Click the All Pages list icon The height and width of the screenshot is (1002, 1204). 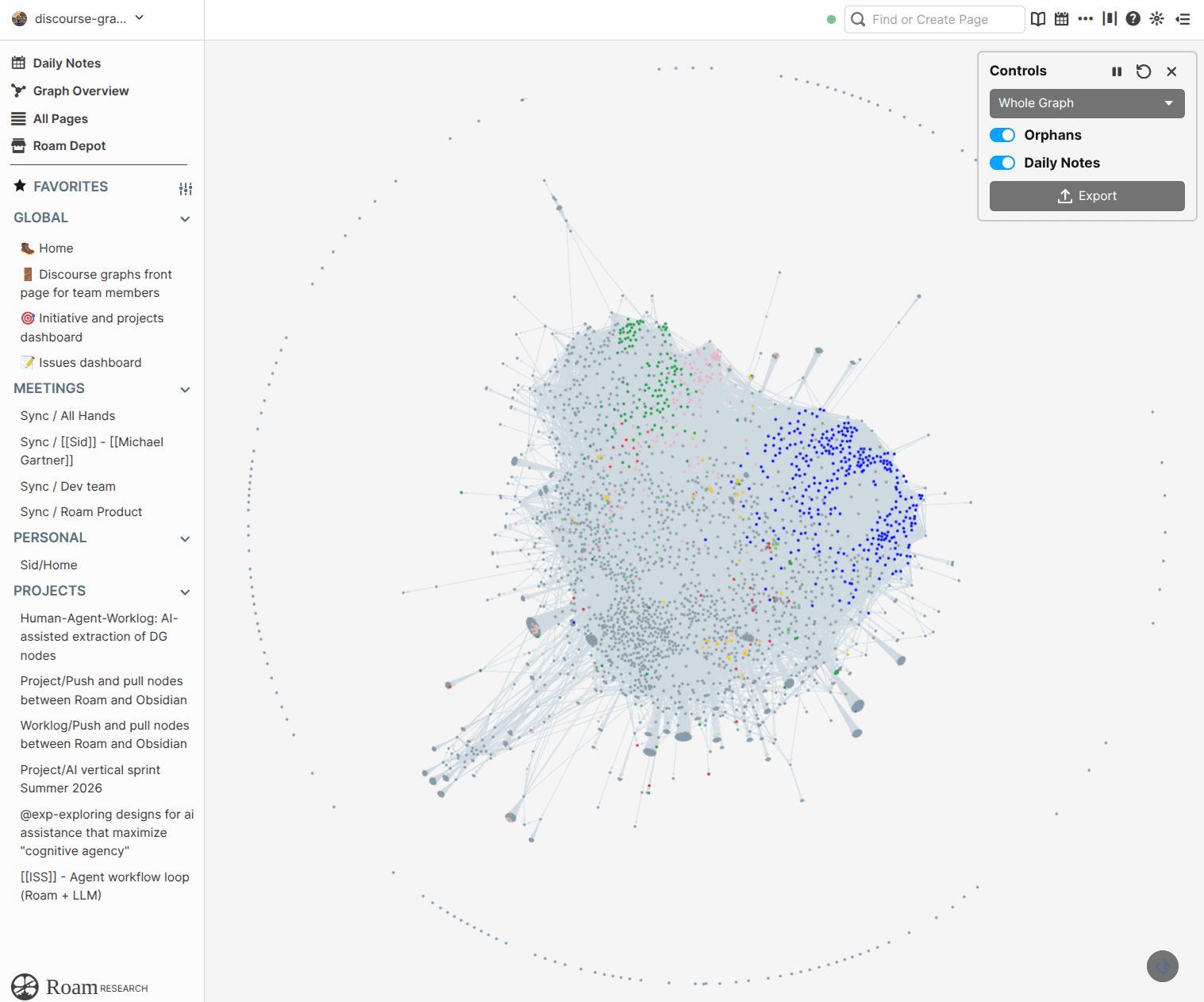click(18, 118)
